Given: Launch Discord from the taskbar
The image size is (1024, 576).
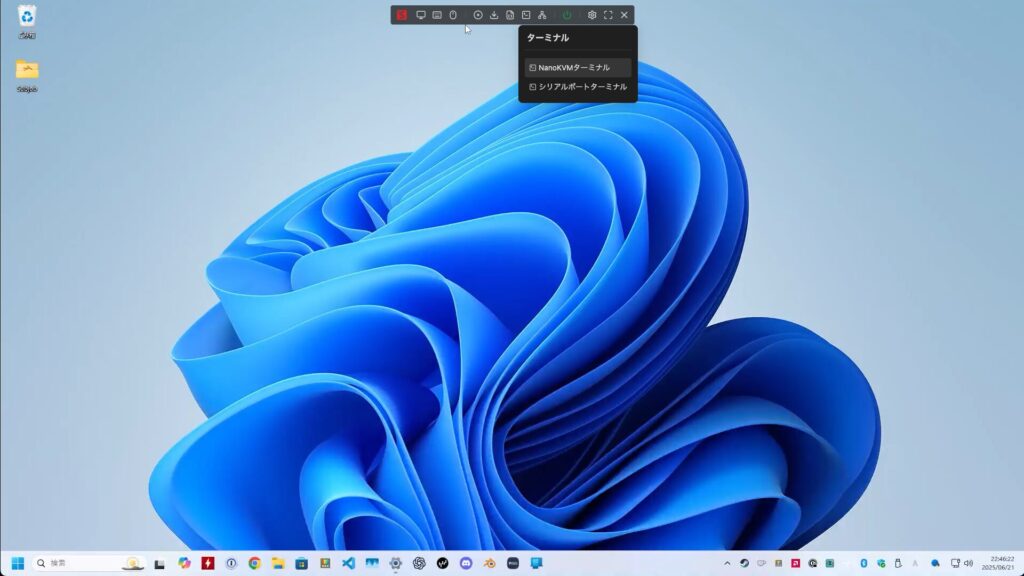Looking at the screenshot, I should (466, 563).
